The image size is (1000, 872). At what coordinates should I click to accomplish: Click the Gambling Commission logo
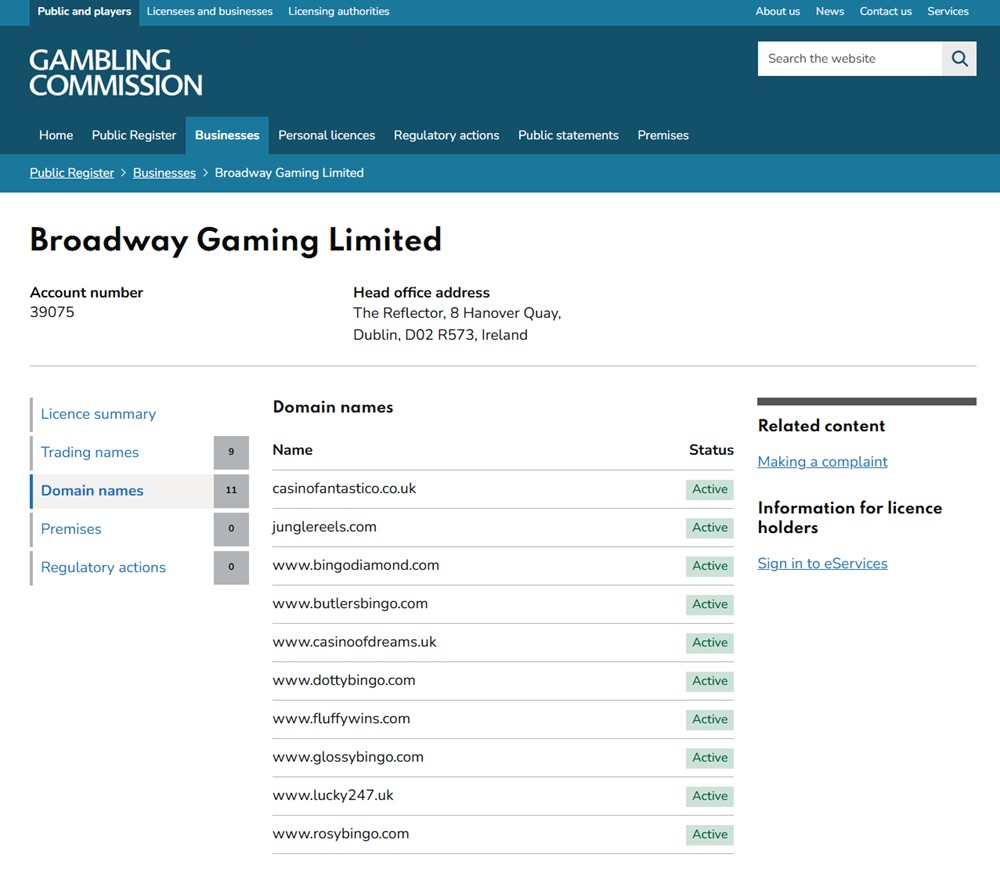point(115,73)
